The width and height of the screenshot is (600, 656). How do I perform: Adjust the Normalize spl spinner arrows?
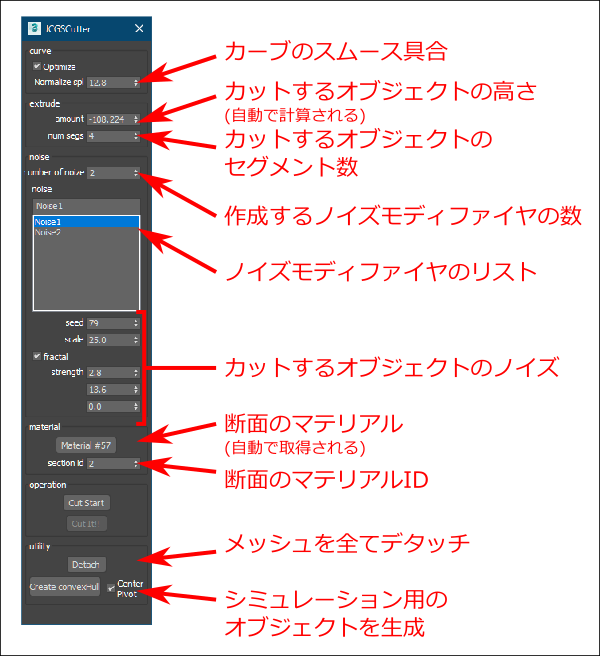pyautogui.click(x=136, y=82)
